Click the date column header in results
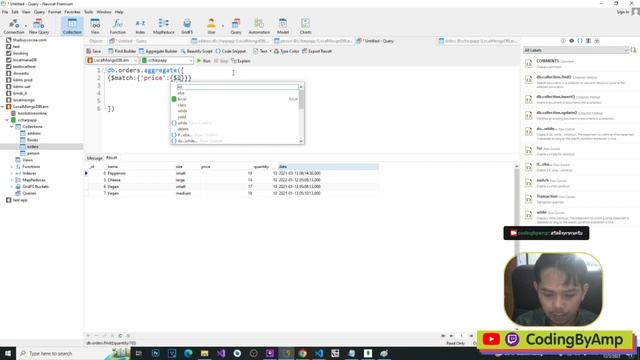Viewport: 640px width, 360px height. pos(328,167)
